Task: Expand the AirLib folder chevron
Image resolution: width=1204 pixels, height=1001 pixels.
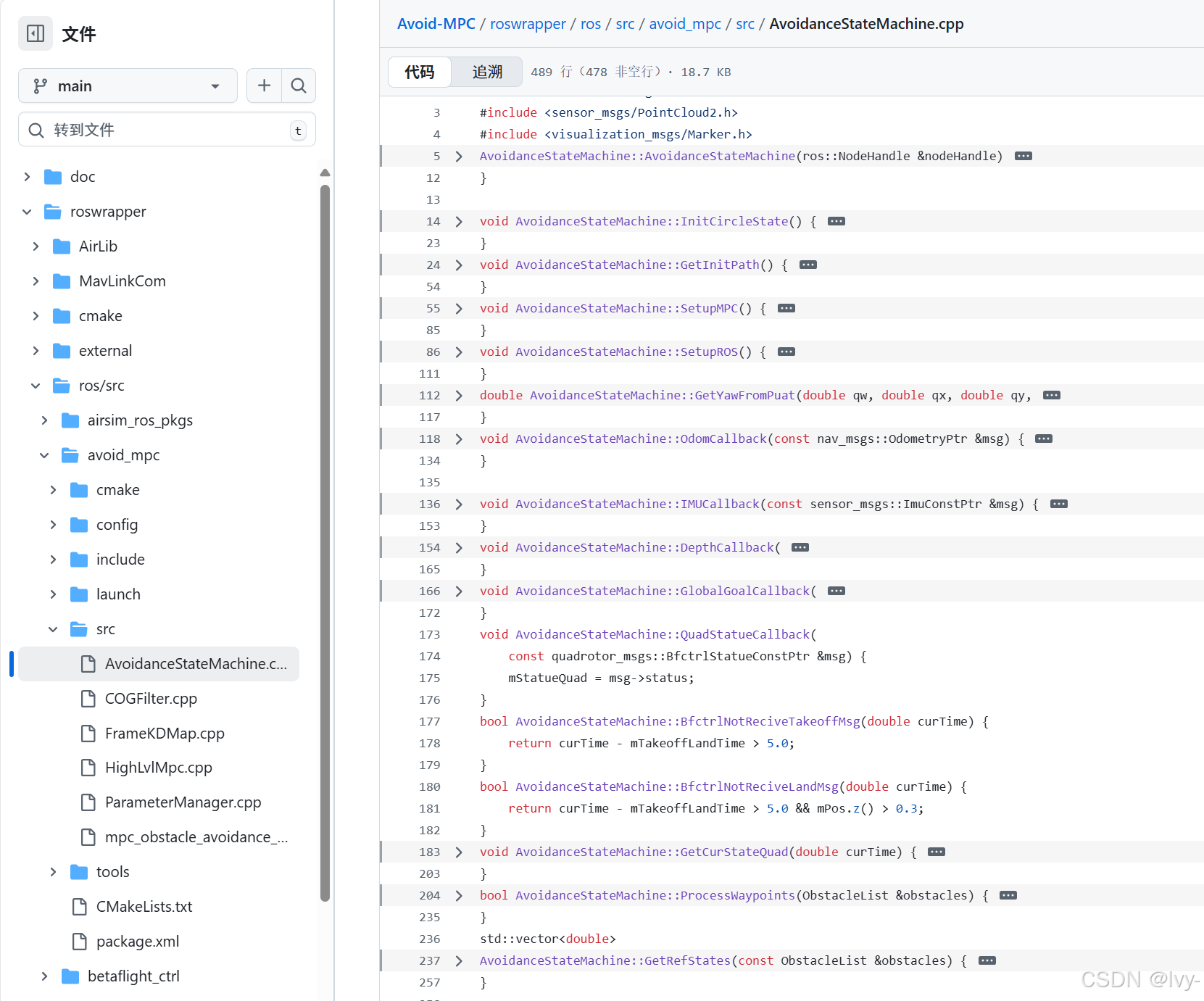Action: pos(36,246)
